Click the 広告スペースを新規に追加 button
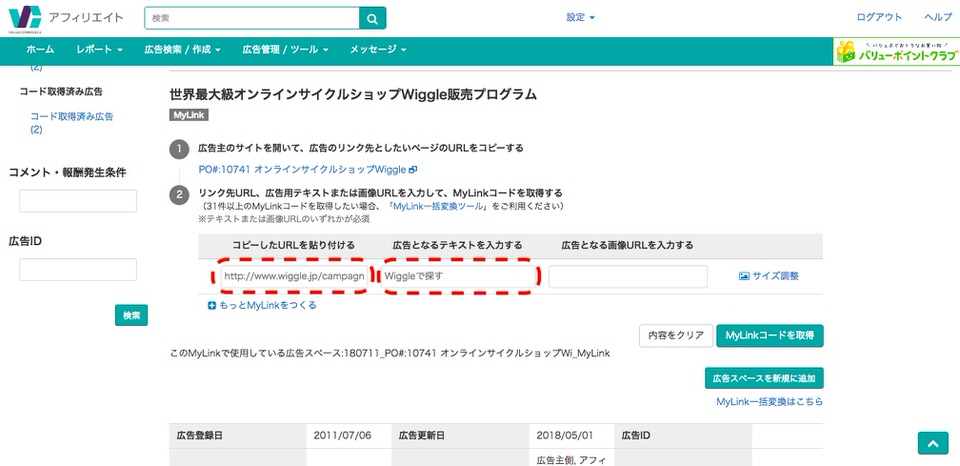Screen dimensions: 960x466 click(x=764, y=378)
